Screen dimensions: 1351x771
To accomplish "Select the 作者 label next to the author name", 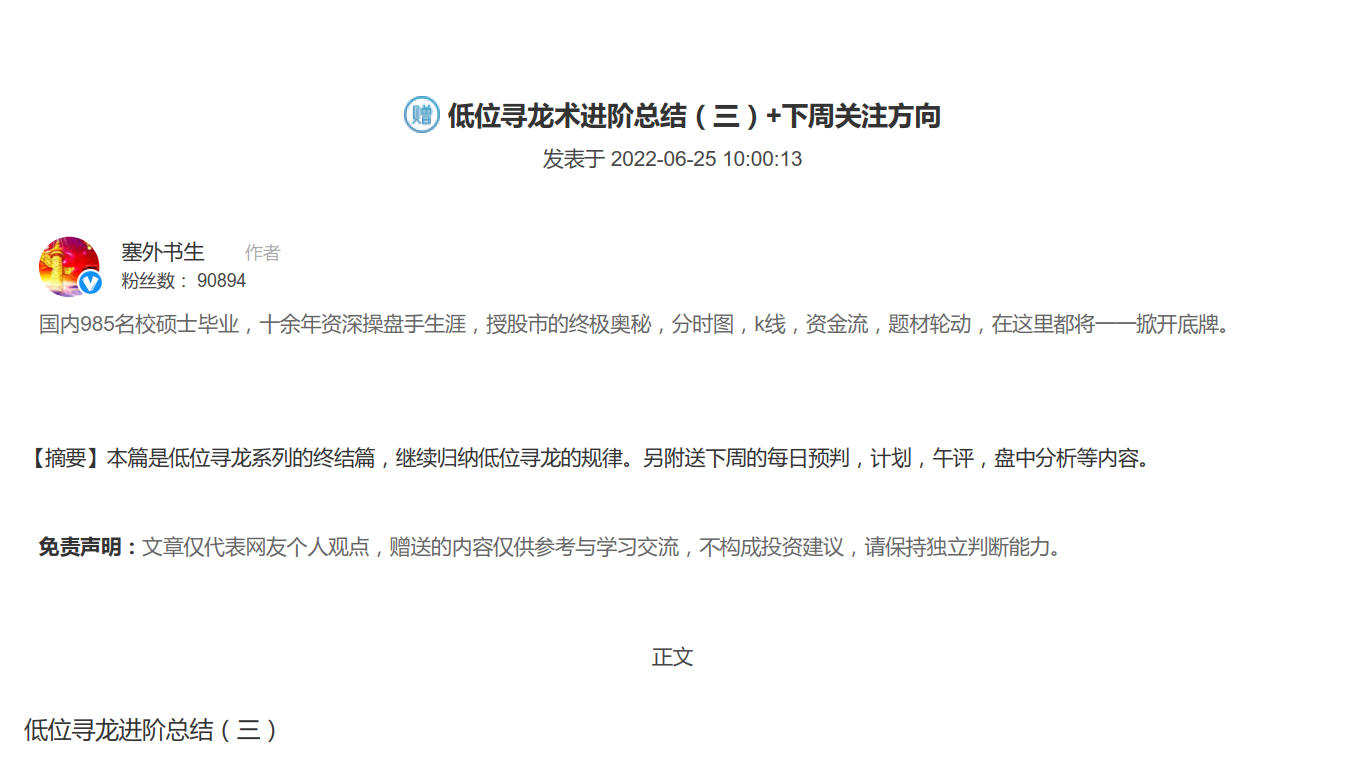I will click(x=262, y=252).
